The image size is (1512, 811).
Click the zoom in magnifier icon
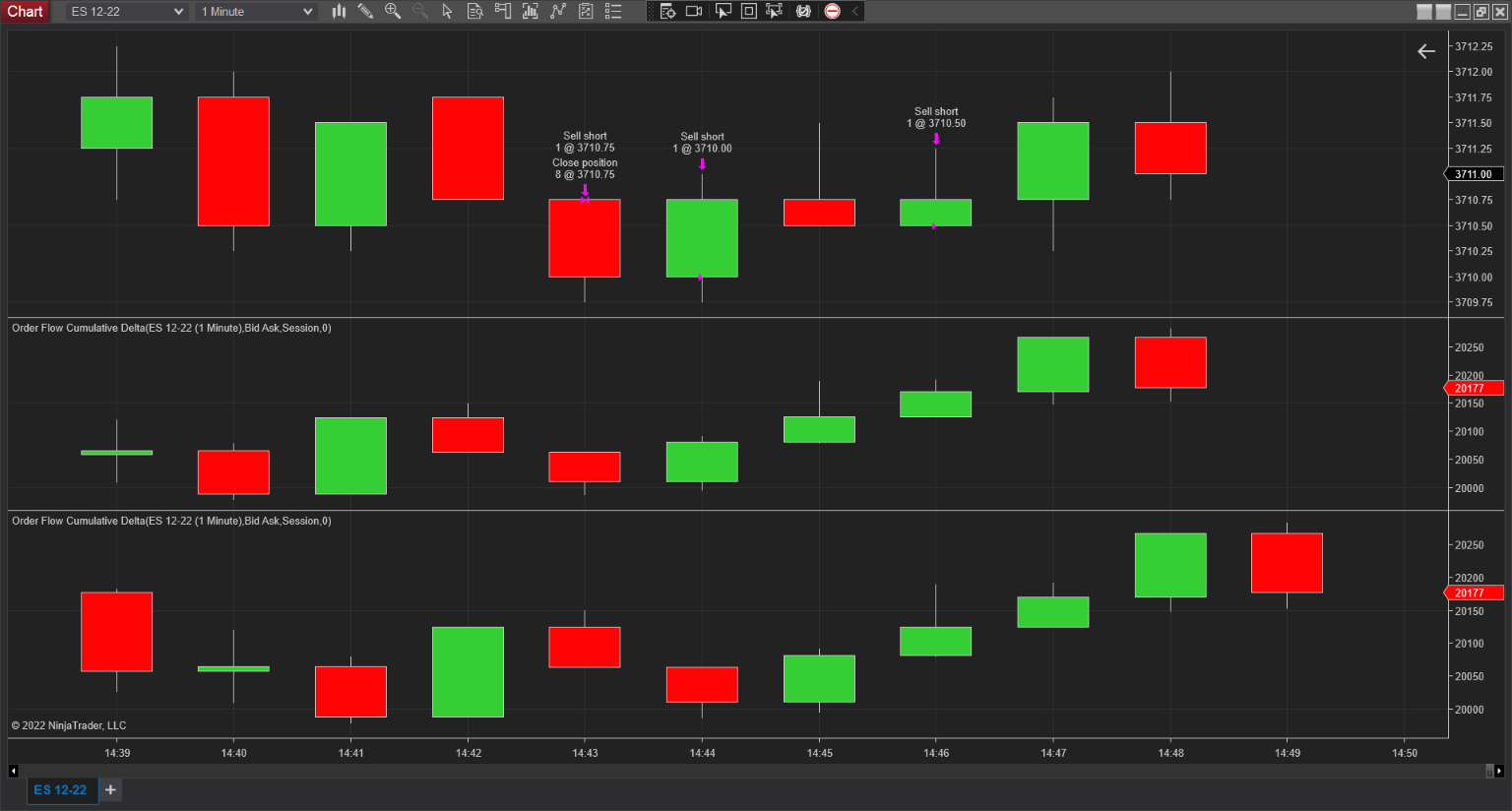point(393,11)
